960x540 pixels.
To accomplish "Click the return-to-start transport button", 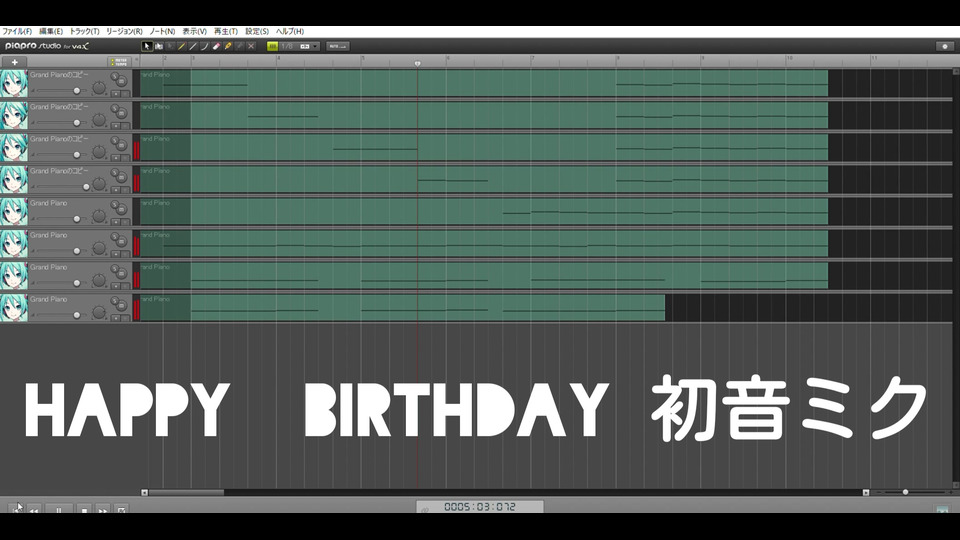I will tap(15, 509).
